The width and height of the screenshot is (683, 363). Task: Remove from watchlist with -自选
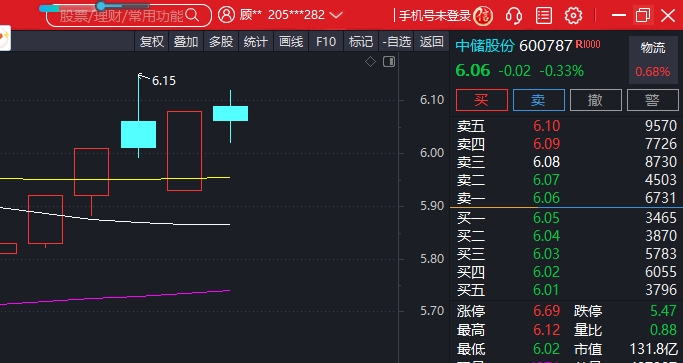(x=396, y=42)
